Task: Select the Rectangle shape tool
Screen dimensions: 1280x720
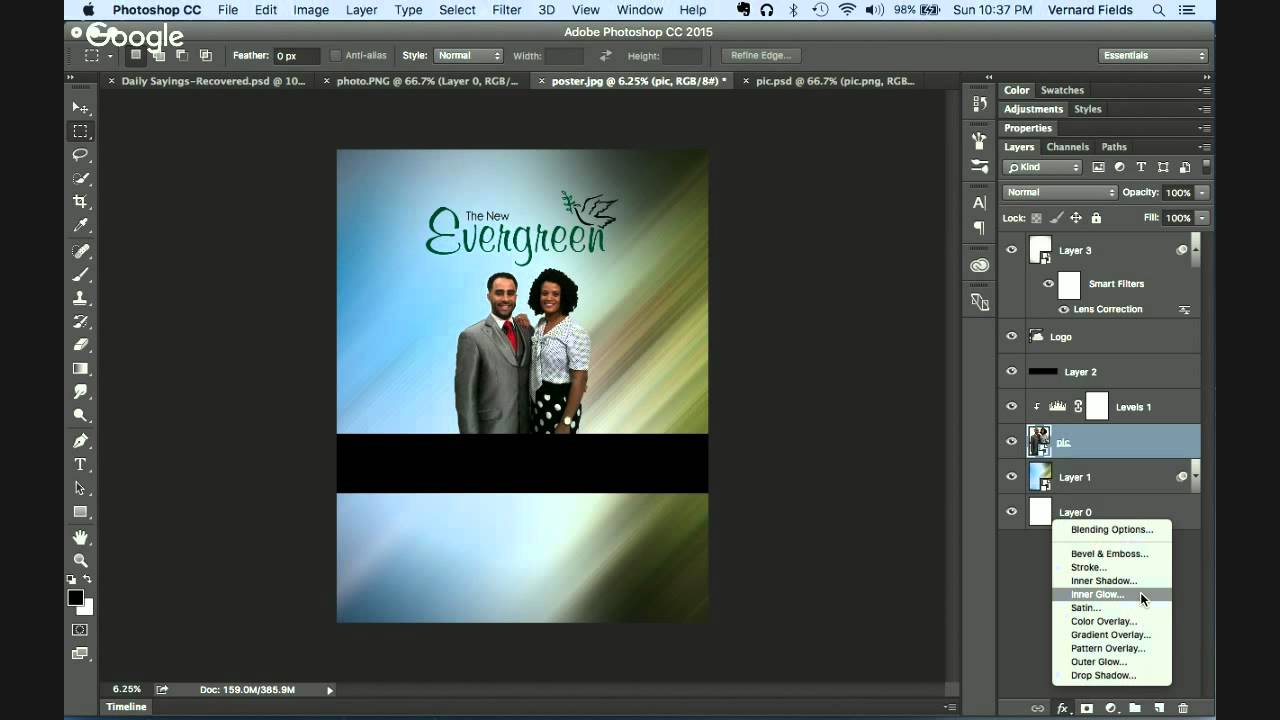Action: (80, 512)
